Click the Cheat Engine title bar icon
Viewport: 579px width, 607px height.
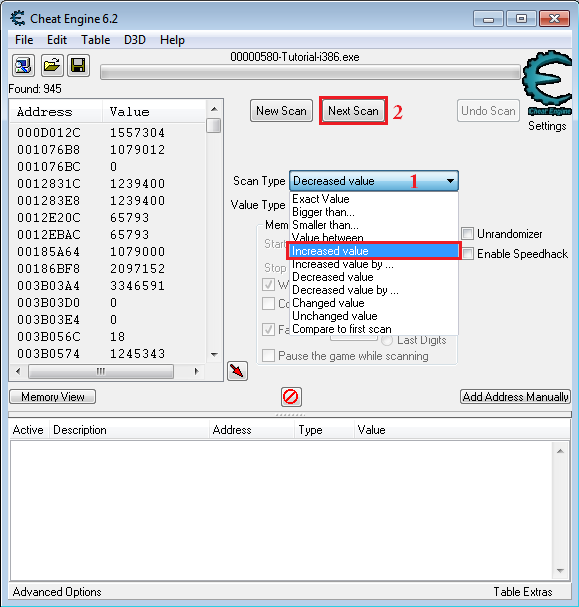point(18,18)
